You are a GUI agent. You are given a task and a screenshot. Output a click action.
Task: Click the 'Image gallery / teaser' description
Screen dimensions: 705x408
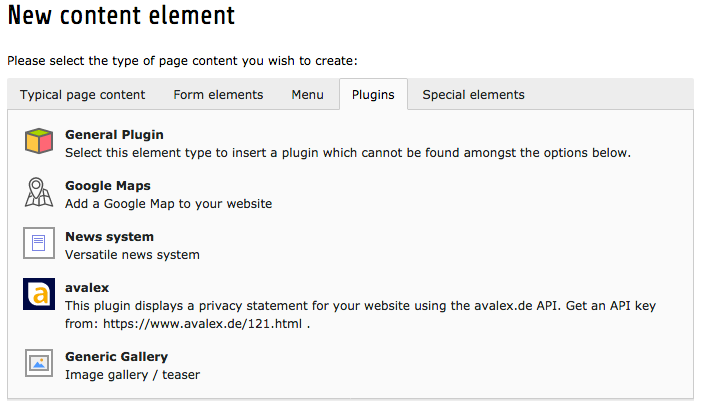point(133,375)
